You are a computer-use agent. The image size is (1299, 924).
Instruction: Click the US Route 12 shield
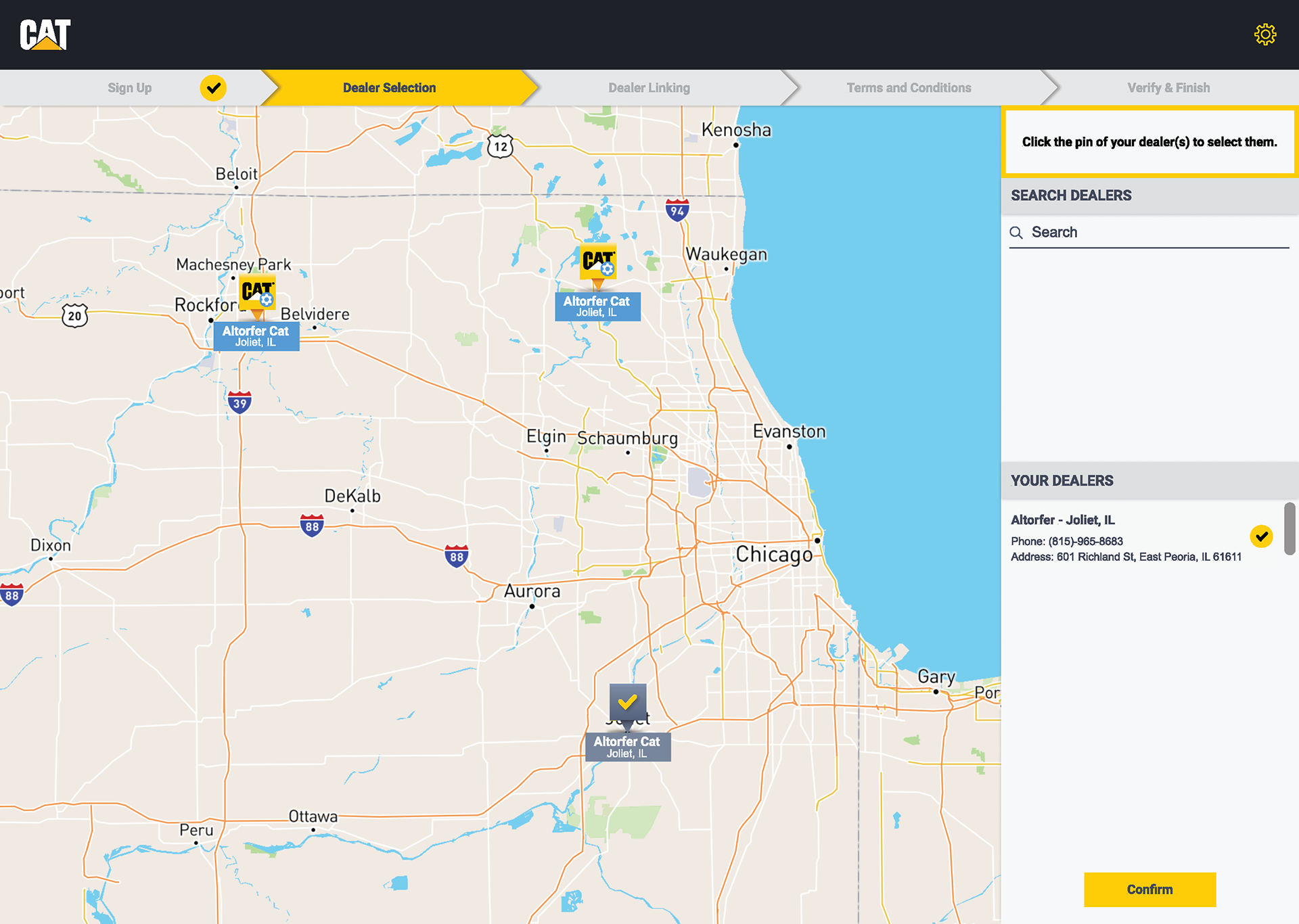501,146
